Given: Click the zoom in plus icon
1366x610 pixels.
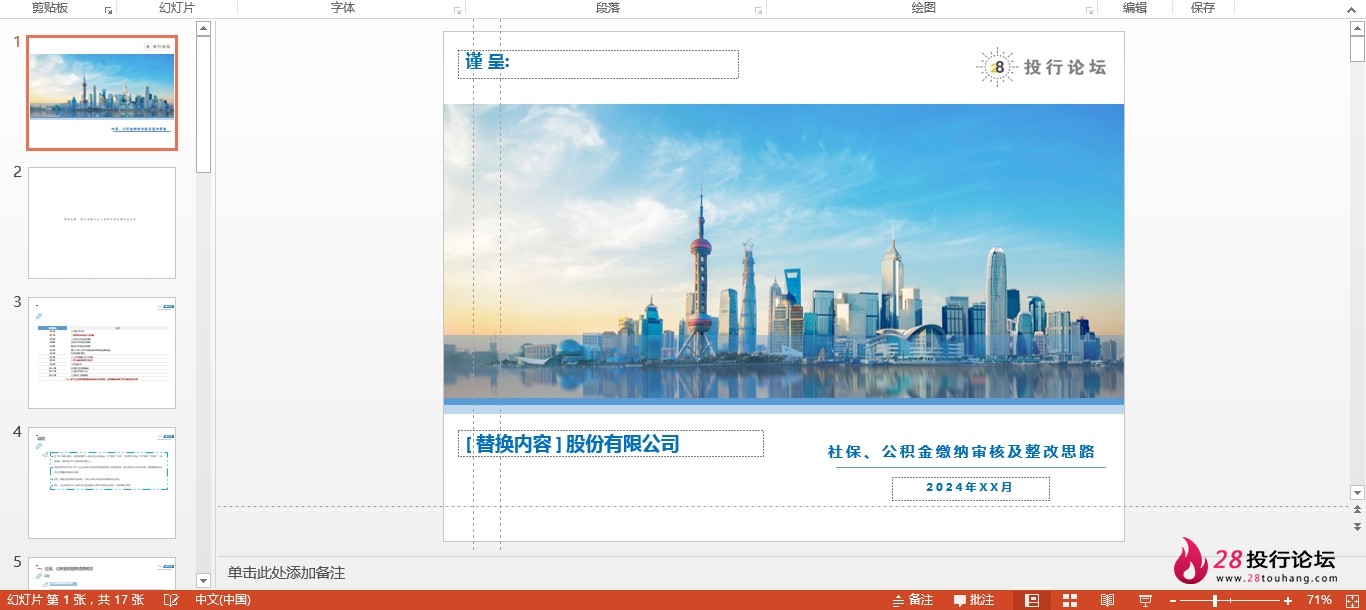Looking at the screenshot, I should click(1288, 600).
